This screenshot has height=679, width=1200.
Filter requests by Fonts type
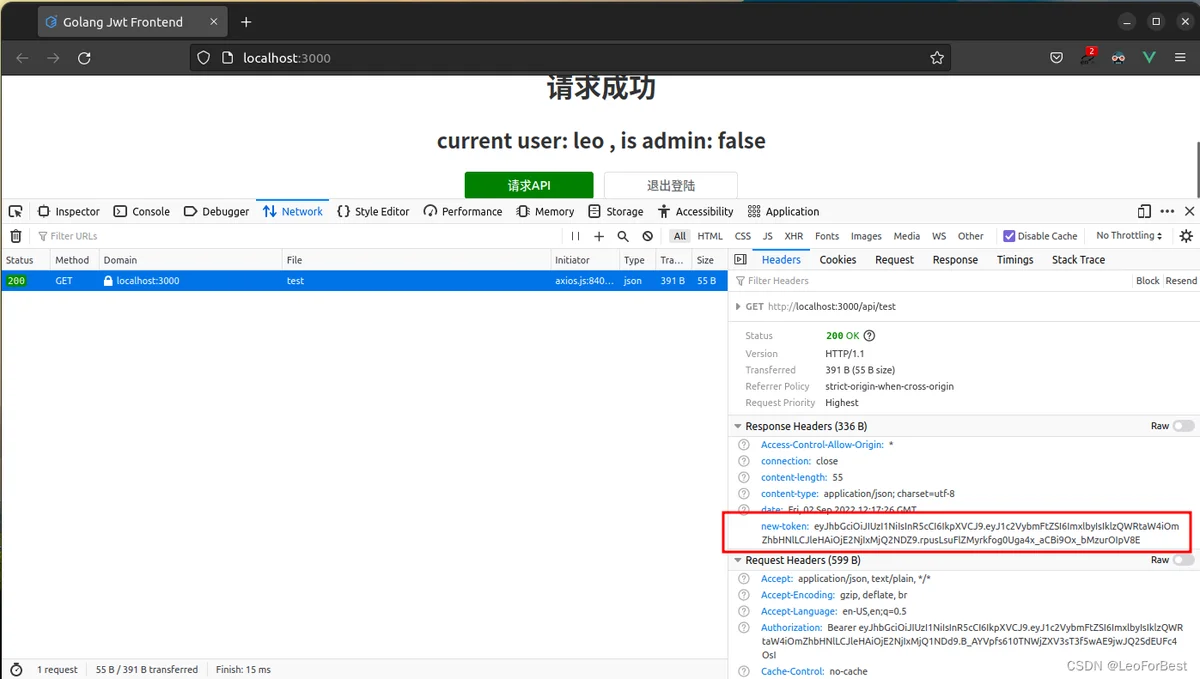[827, 236]
